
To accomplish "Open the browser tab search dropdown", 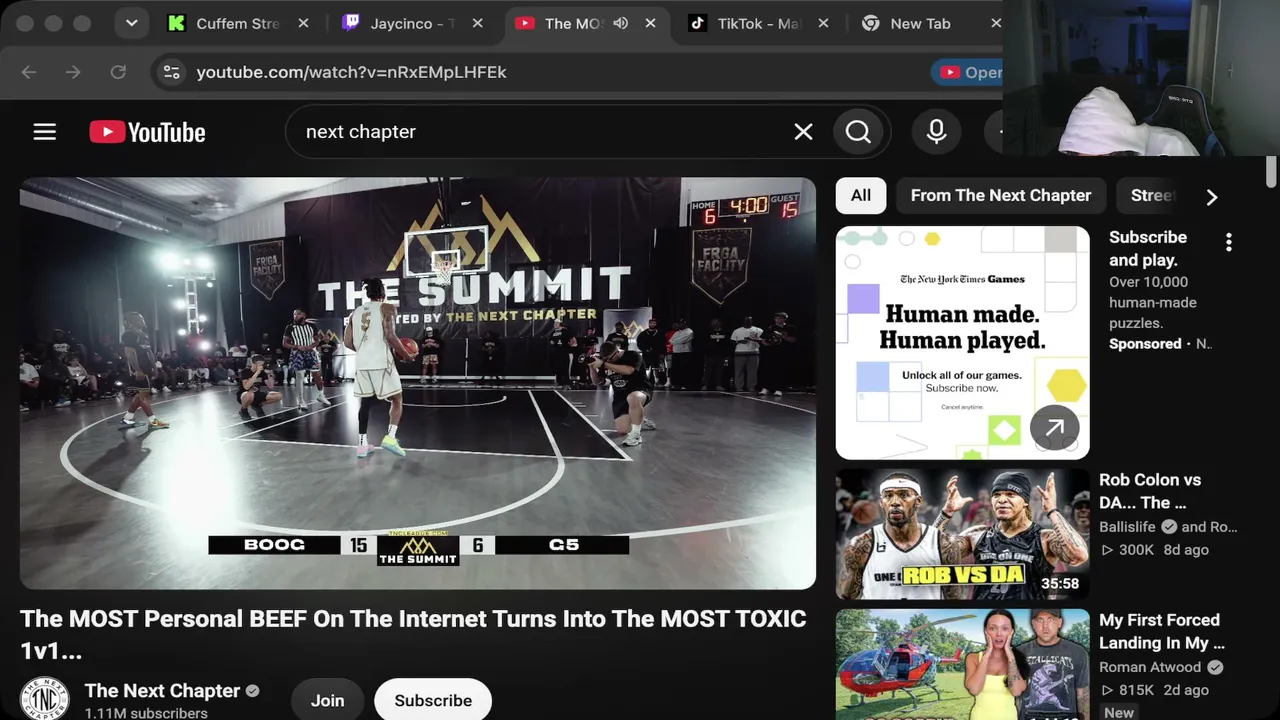I will (131, 23).
